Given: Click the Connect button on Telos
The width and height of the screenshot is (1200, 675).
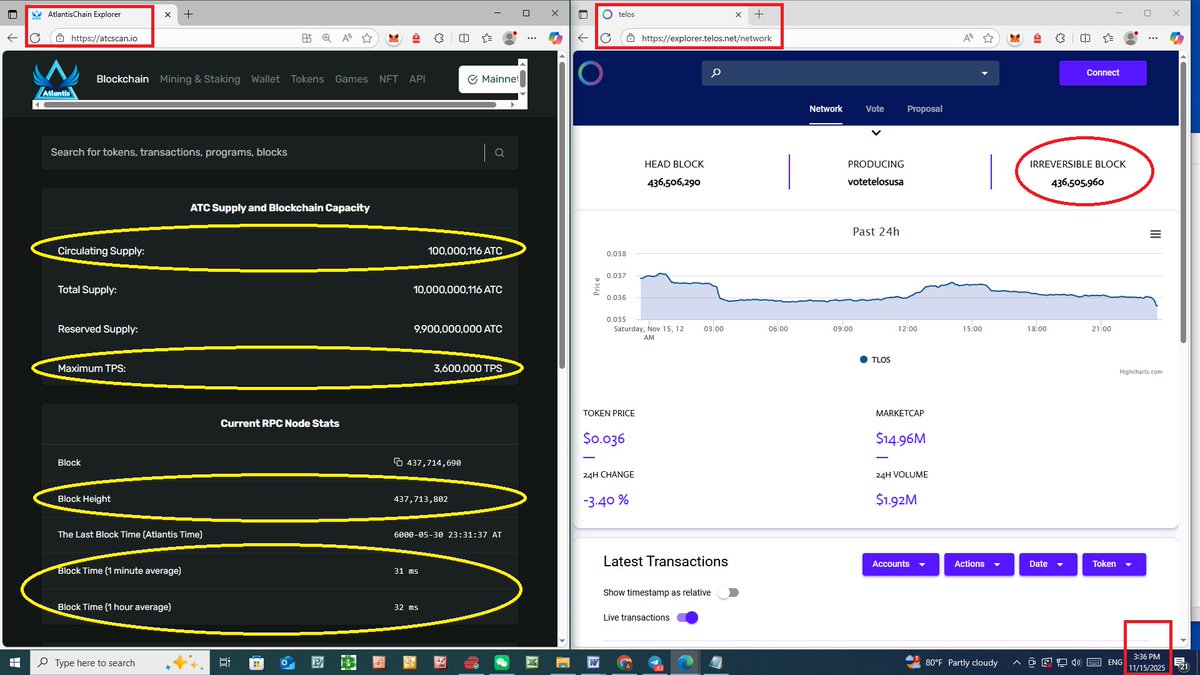Looking at the screenshot, I should coord(1103,73).
